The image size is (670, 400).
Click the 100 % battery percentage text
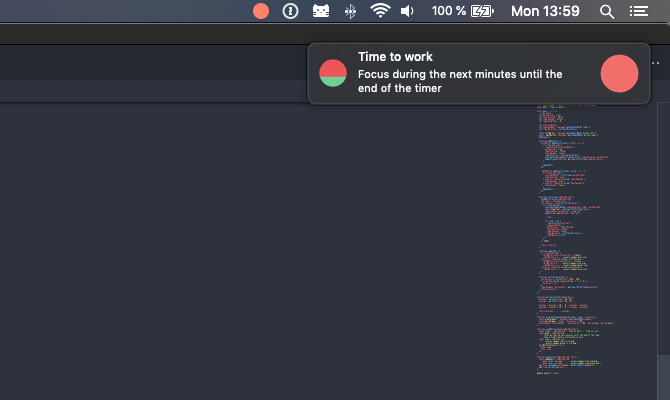pyautogui.click(x=449, y=11)
